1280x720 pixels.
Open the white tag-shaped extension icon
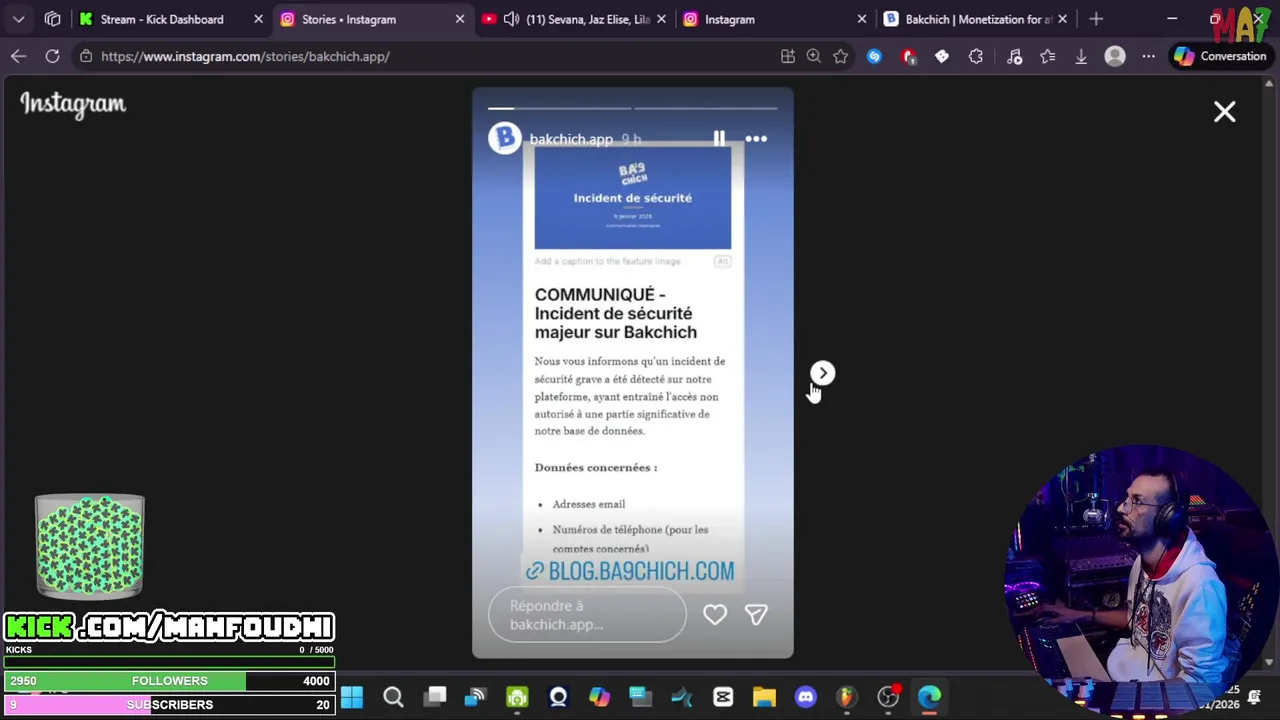942,56
